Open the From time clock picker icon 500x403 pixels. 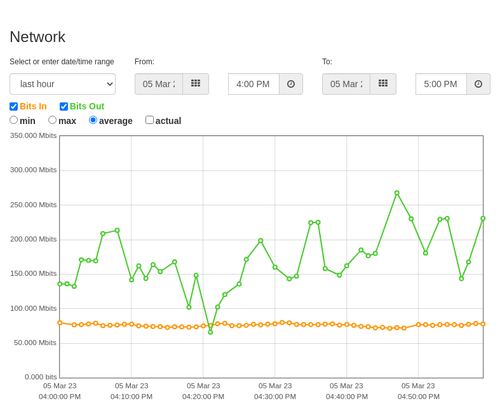[x=291, y=84]
